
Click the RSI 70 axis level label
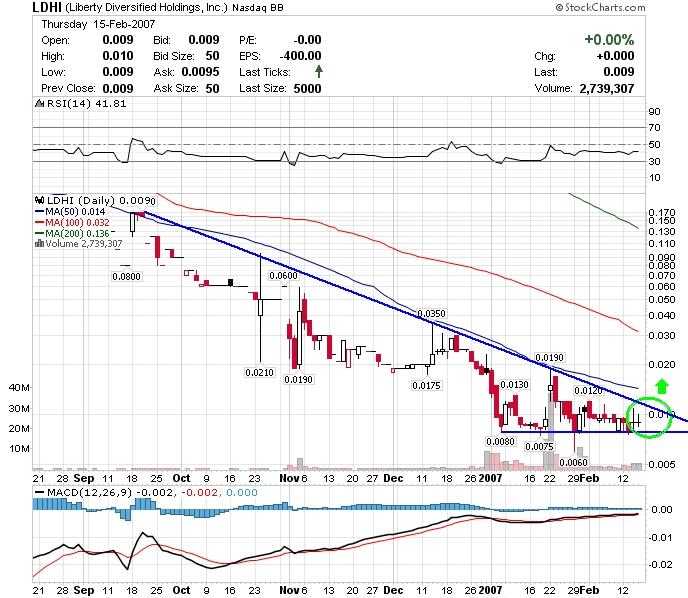pos(654,128)
